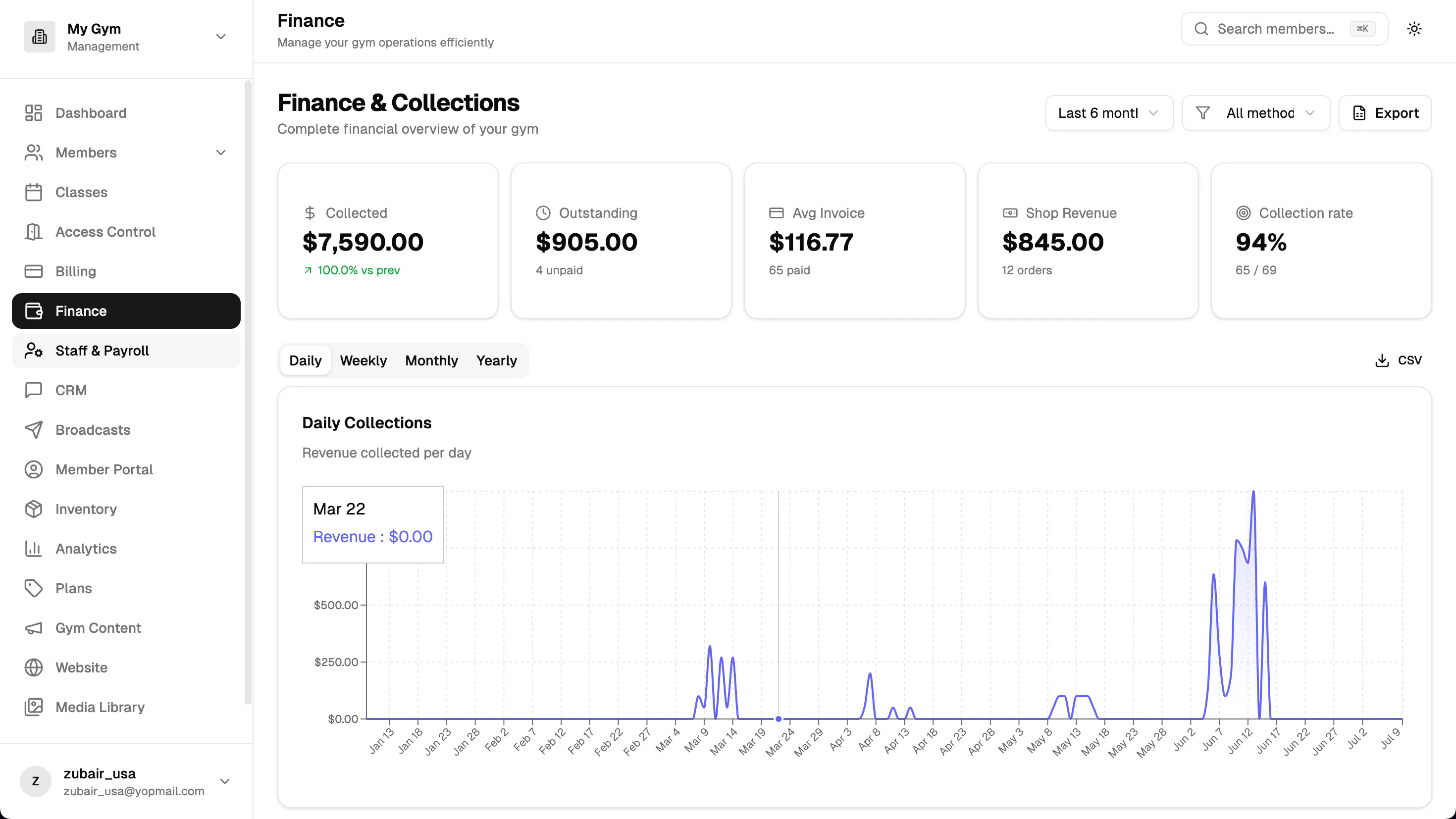Expand the My Gym workspace switcher
The width and height of the screenshot is (1456, 819).
(221, 37)
